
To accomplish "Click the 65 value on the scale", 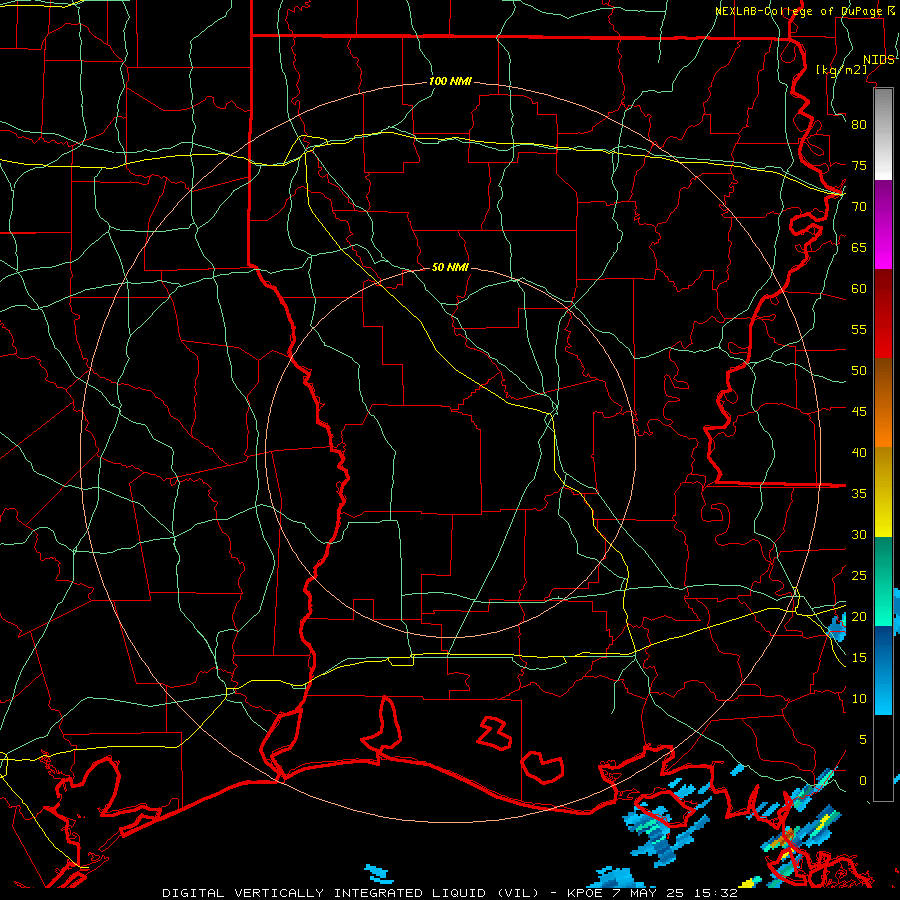I will coord(859,247).
